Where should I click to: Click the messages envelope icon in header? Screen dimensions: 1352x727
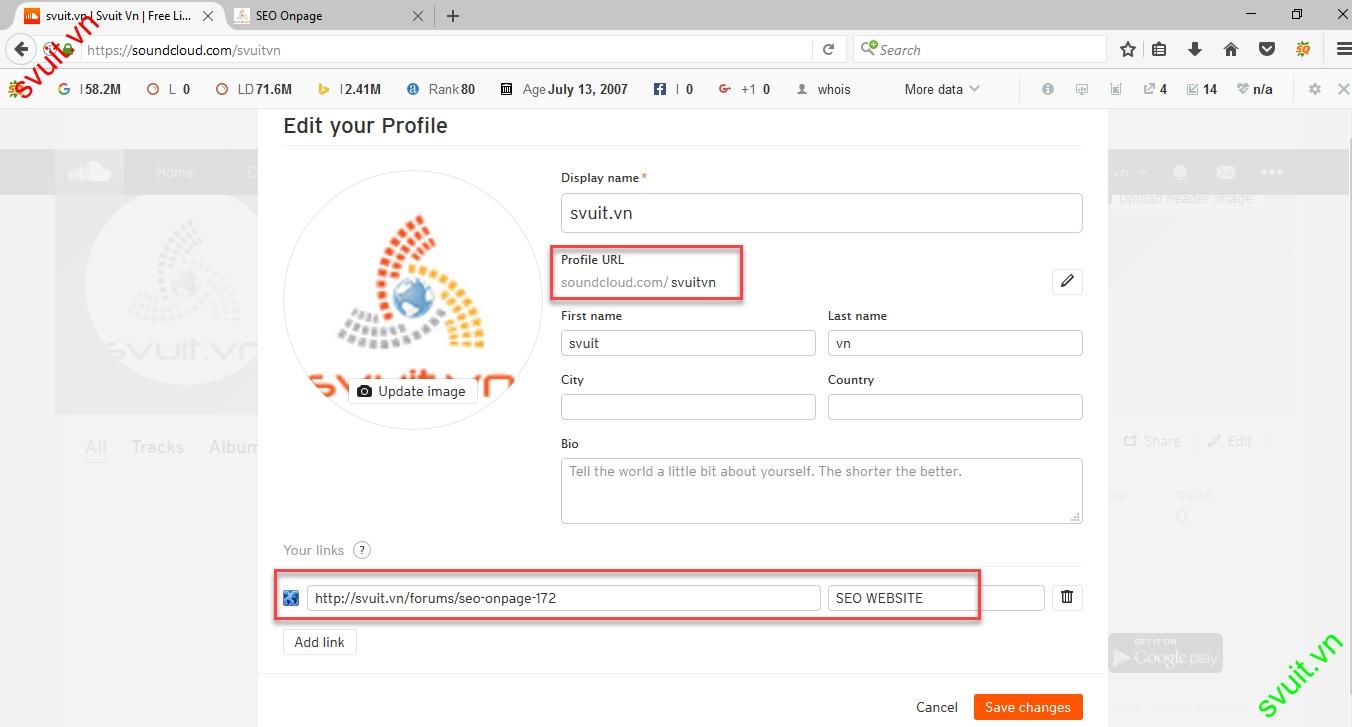pos(1226,172)
